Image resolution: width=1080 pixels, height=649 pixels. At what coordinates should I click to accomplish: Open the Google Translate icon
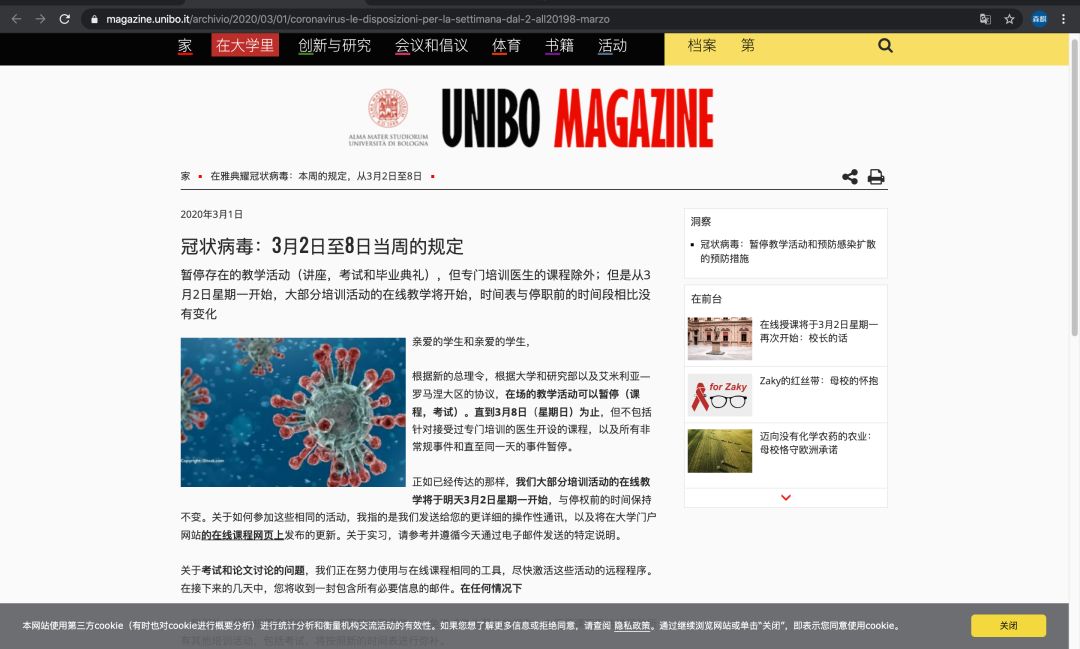(x=985, y=19)
